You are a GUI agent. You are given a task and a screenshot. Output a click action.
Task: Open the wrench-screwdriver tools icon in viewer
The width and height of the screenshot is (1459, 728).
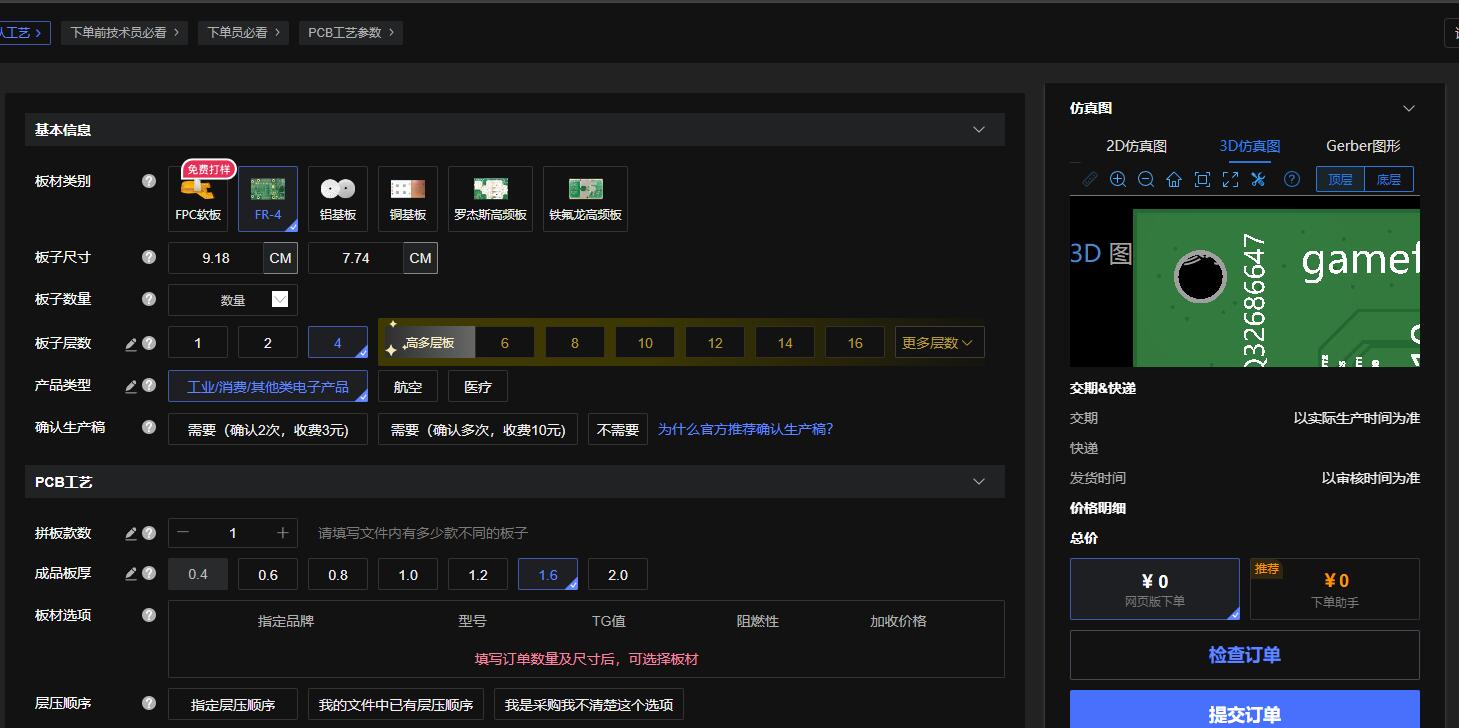tap(1258, 179)
